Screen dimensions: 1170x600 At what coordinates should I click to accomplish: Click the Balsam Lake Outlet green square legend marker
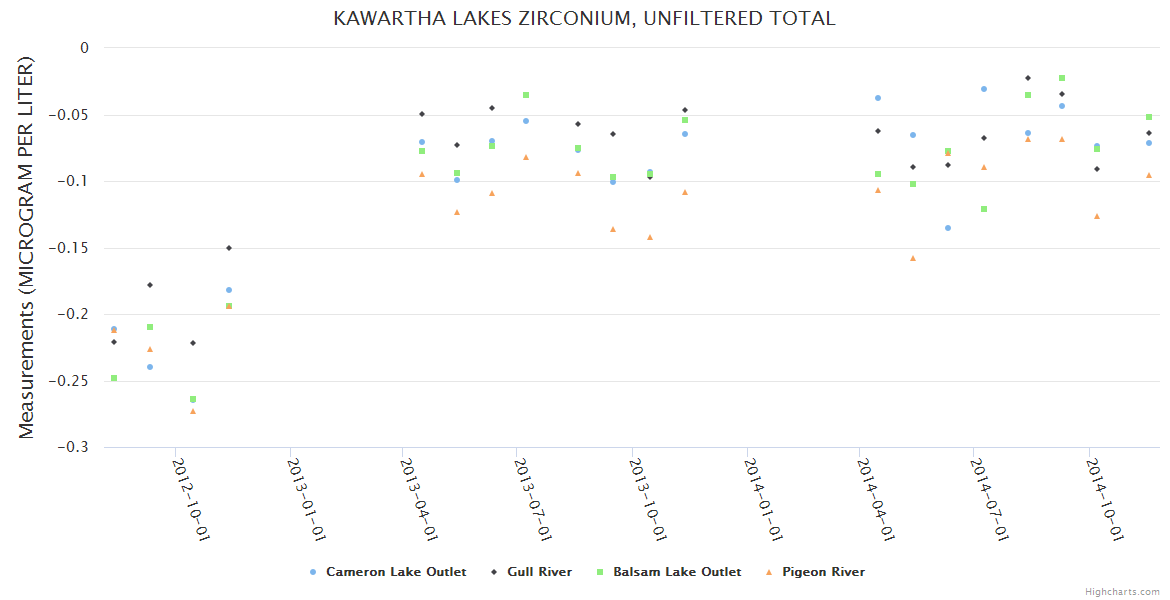600,572
